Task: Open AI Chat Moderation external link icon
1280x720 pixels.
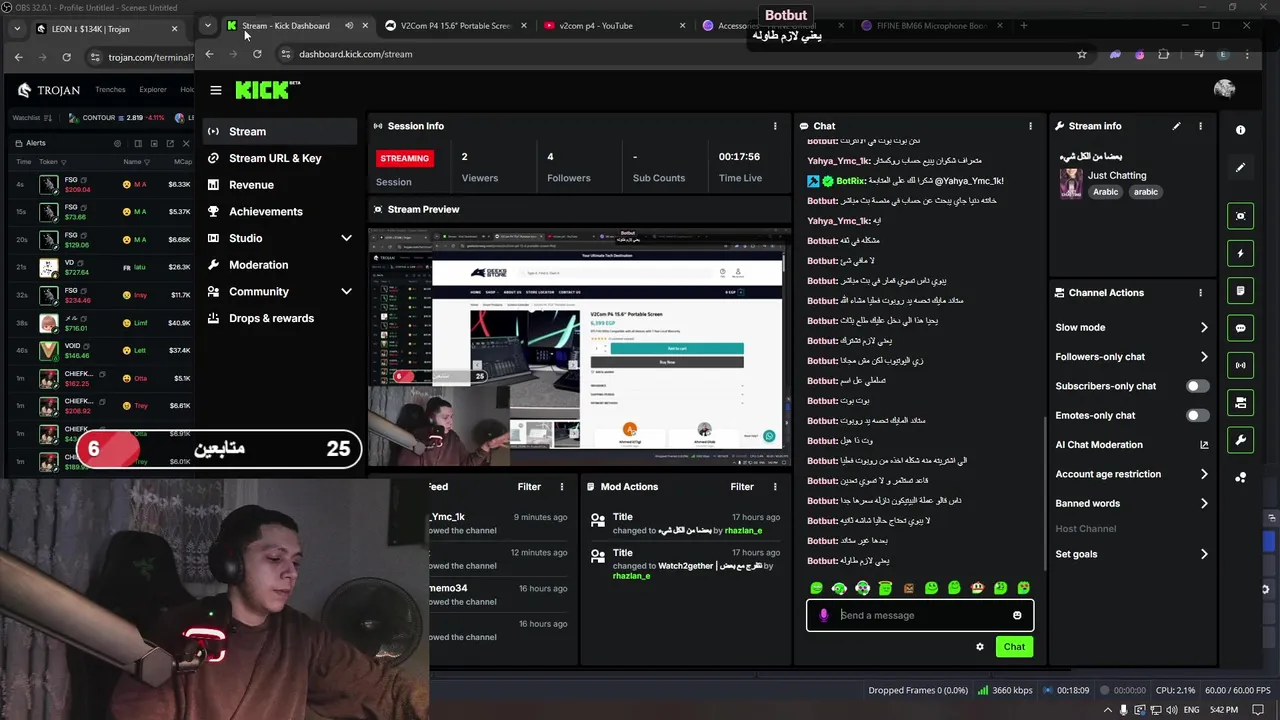Action: click(x=1204, y=445)
